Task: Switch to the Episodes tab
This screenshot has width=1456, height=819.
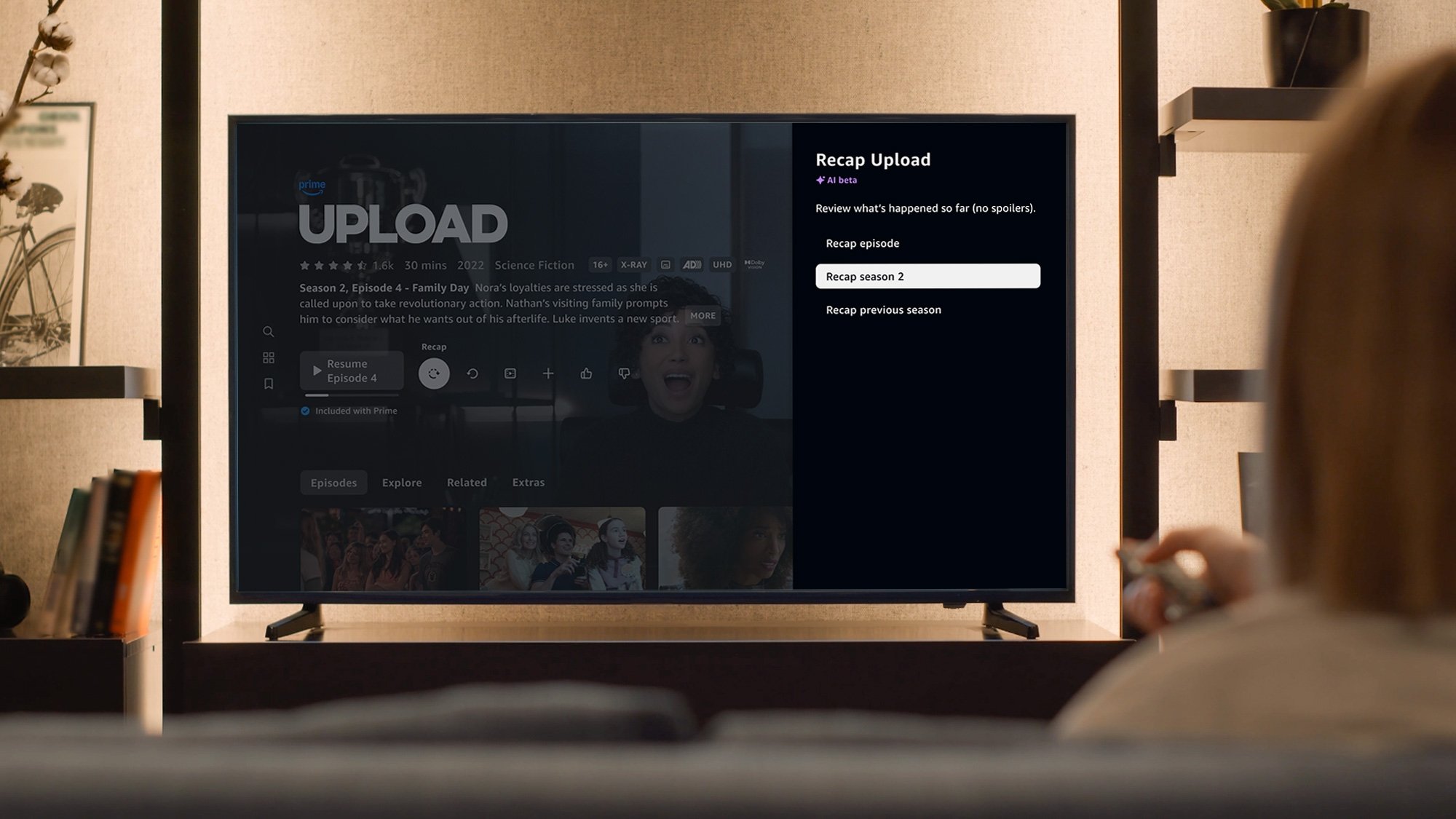Action: (333, 482)
